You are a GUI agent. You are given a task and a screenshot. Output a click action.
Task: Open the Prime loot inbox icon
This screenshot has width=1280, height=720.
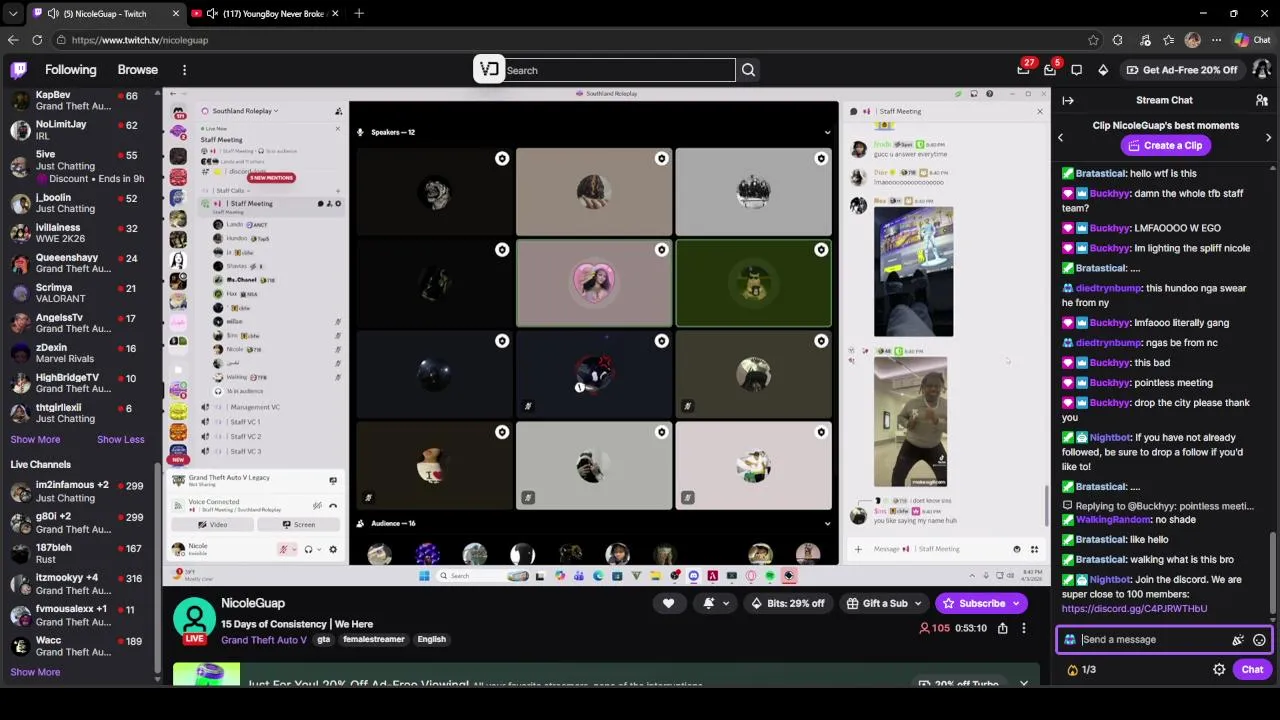(1023, 70)
